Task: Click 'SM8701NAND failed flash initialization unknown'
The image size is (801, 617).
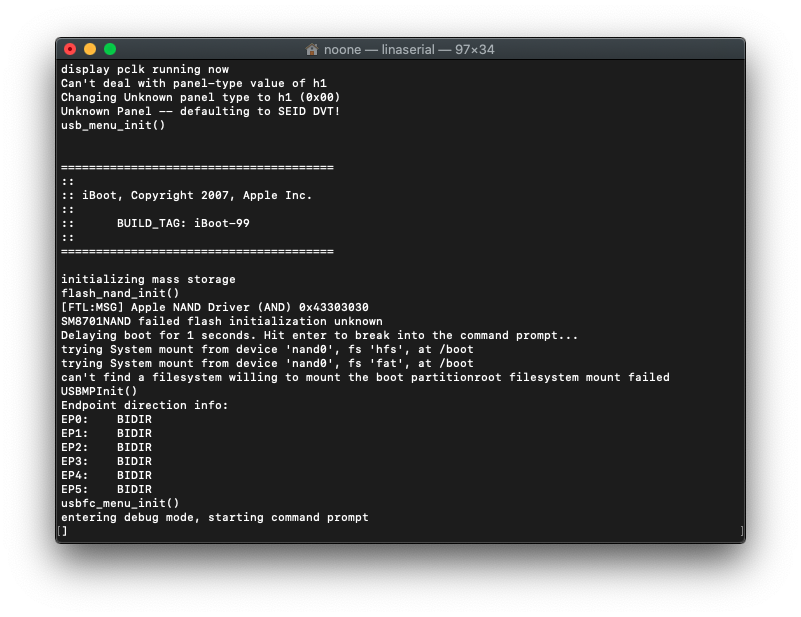Action: [222, 321]
